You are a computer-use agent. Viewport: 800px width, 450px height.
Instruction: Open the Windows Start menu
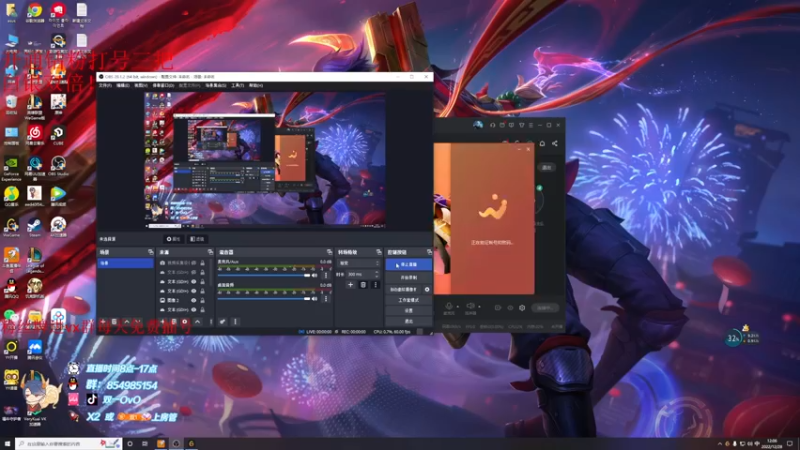coord(7,444)
